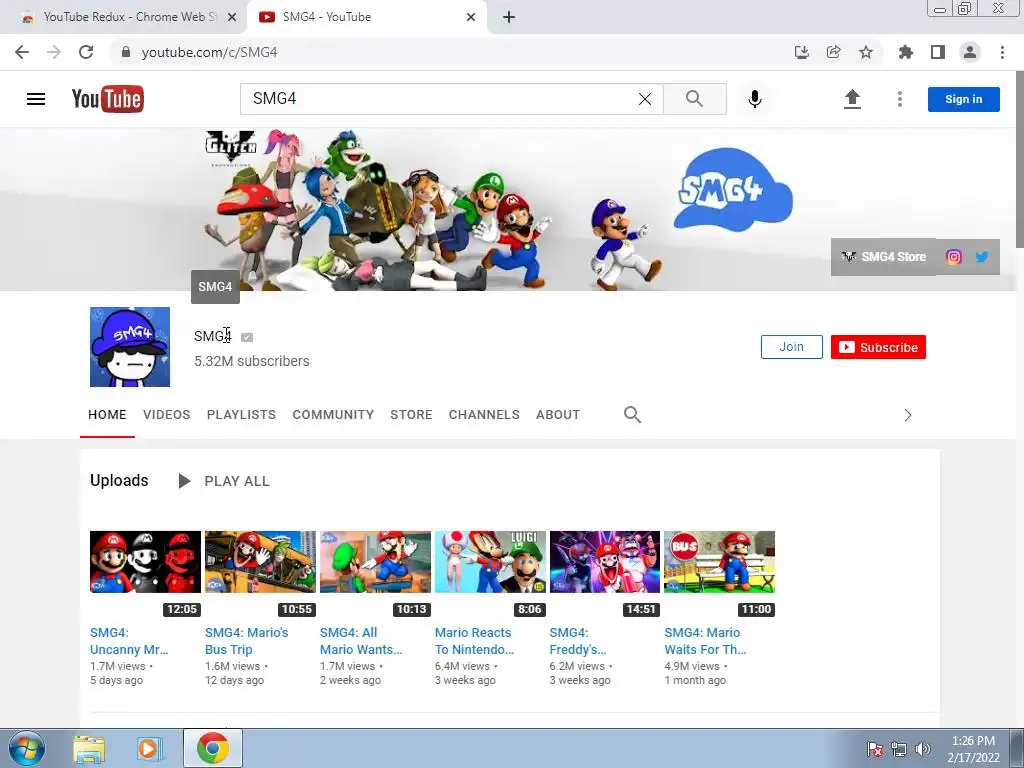Switch to the YouTube Redux Chrome Web Store tab

click(x=123, y=17)
